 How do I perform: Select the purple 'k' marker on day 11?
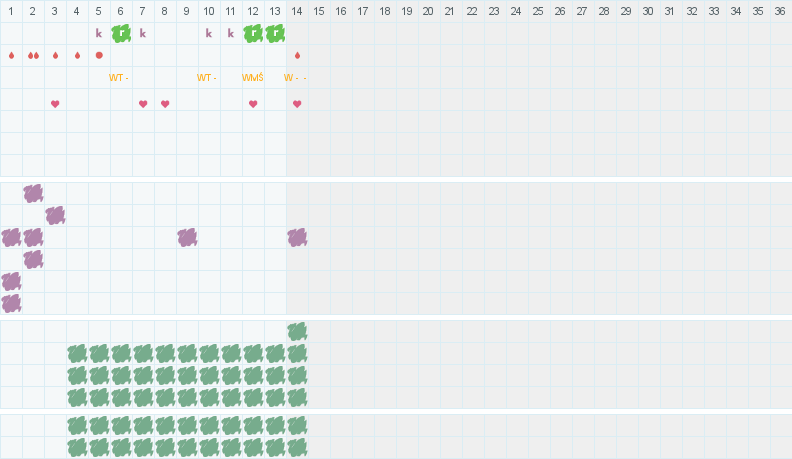click(x=231, y=33)
